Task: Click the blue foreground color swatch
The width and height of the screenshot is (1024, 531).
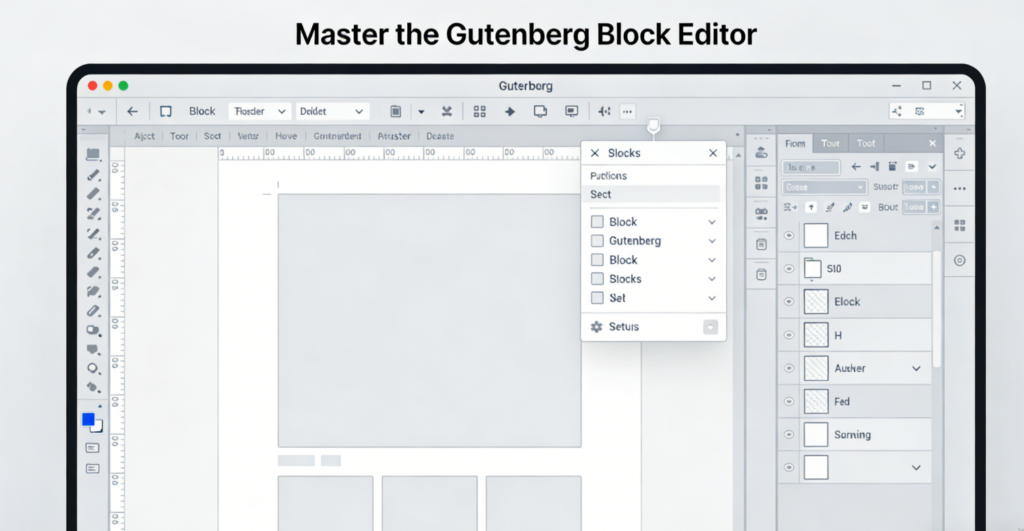Action: tap(88, 419)
